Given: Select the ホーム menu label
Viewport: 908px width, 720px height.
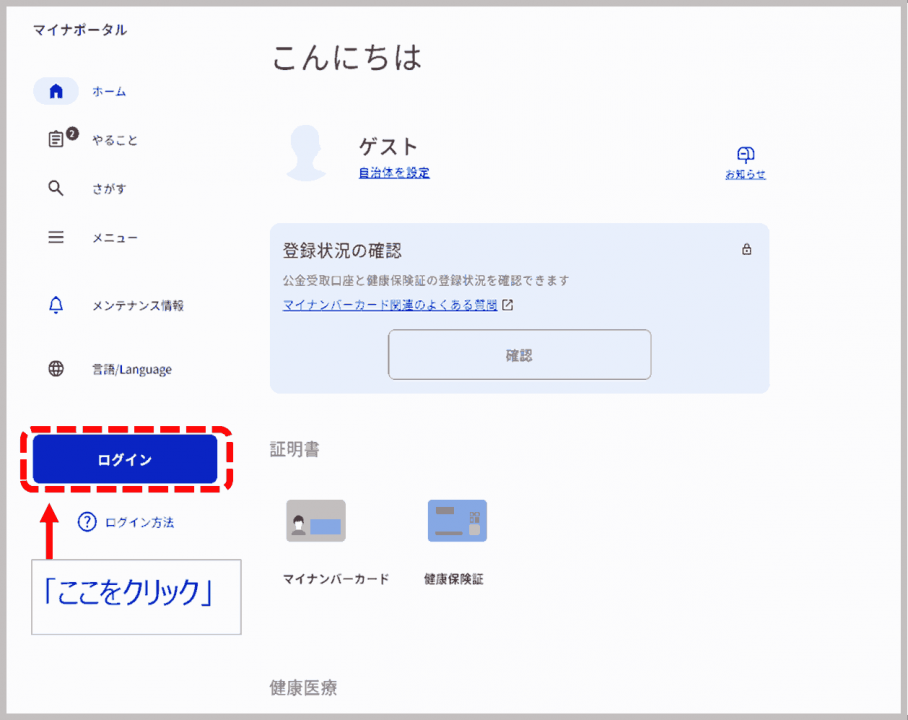Looking at the screenshot, I should pos(109,91).
